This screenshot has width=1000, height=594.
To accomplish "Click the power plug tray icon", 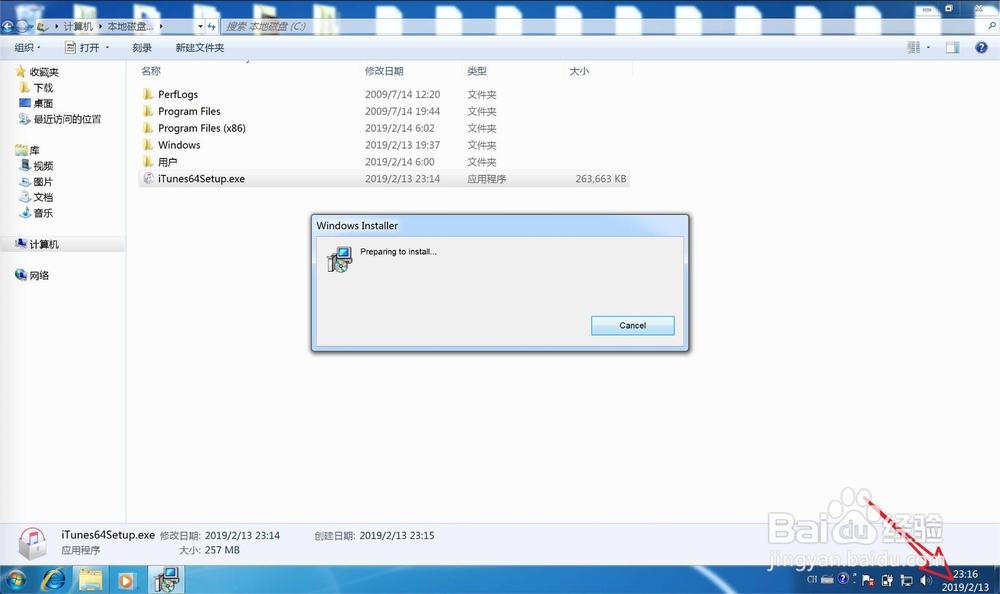I will pyautogui.click(x=887, y=581).
